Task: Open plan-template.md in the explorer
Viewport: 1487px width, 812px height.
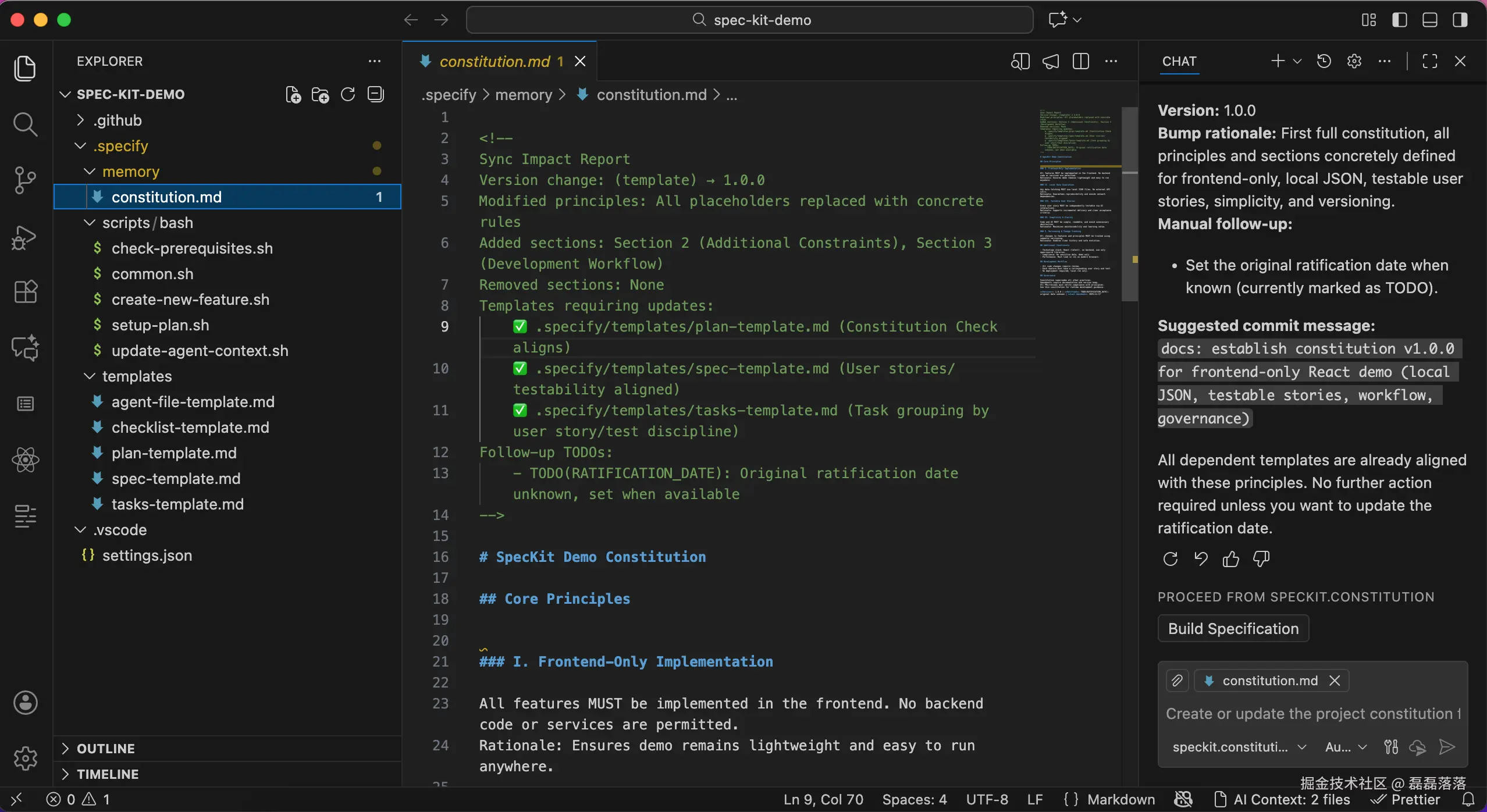Action: [x=174, y=453]
